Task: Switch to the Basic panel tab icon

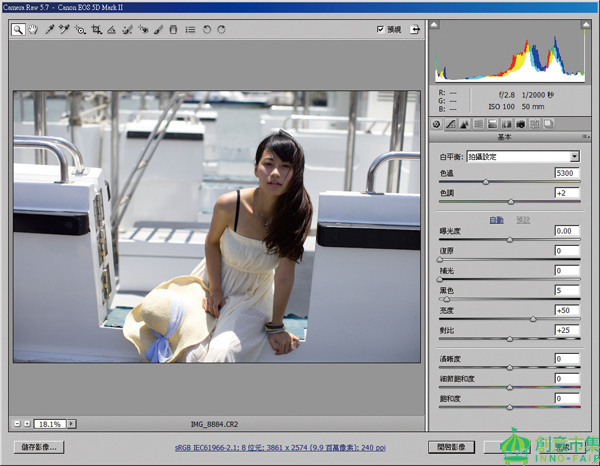Action: point(436,124)
